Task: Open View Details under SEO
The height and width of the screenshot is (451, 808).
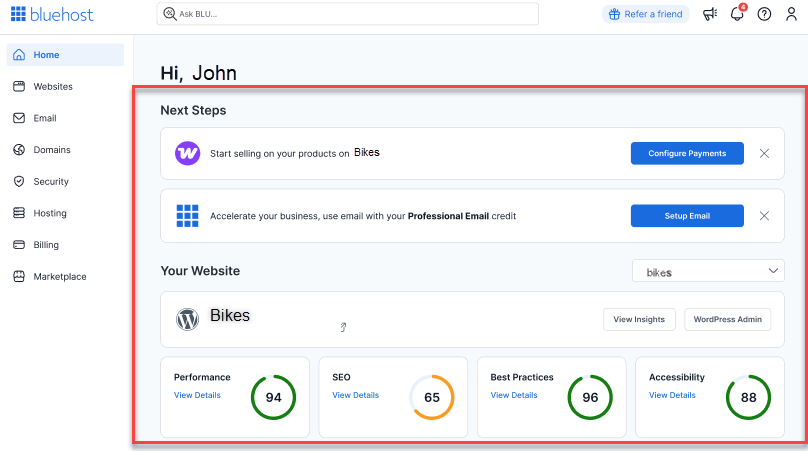Action: coord(355,395)
